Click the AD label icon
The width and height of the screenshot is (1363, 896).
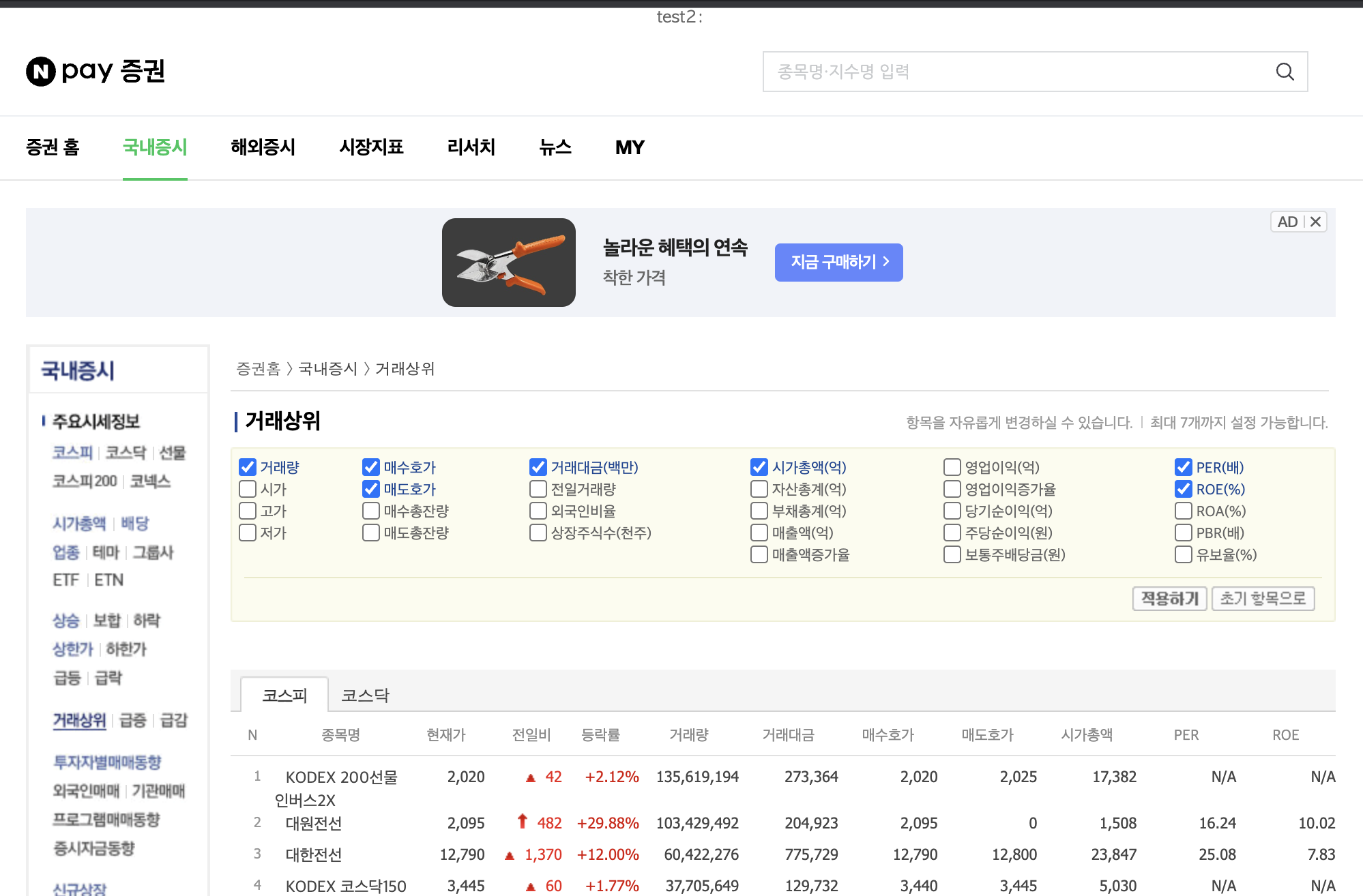pos(1287,222)
